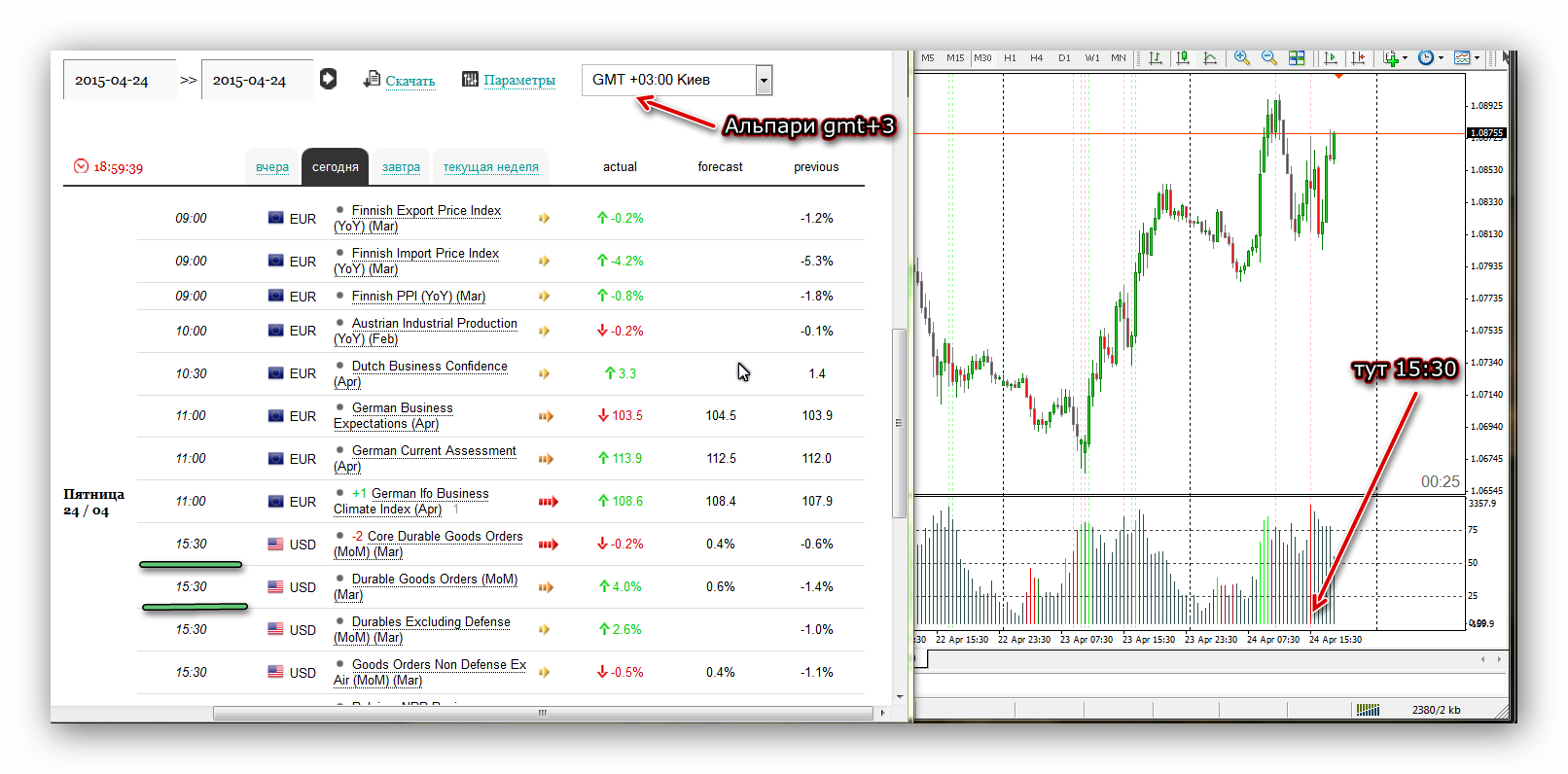1568x774 pixels.
Task: Click the calendar vertical scrollbar thumb
Action: pos(899,423)
